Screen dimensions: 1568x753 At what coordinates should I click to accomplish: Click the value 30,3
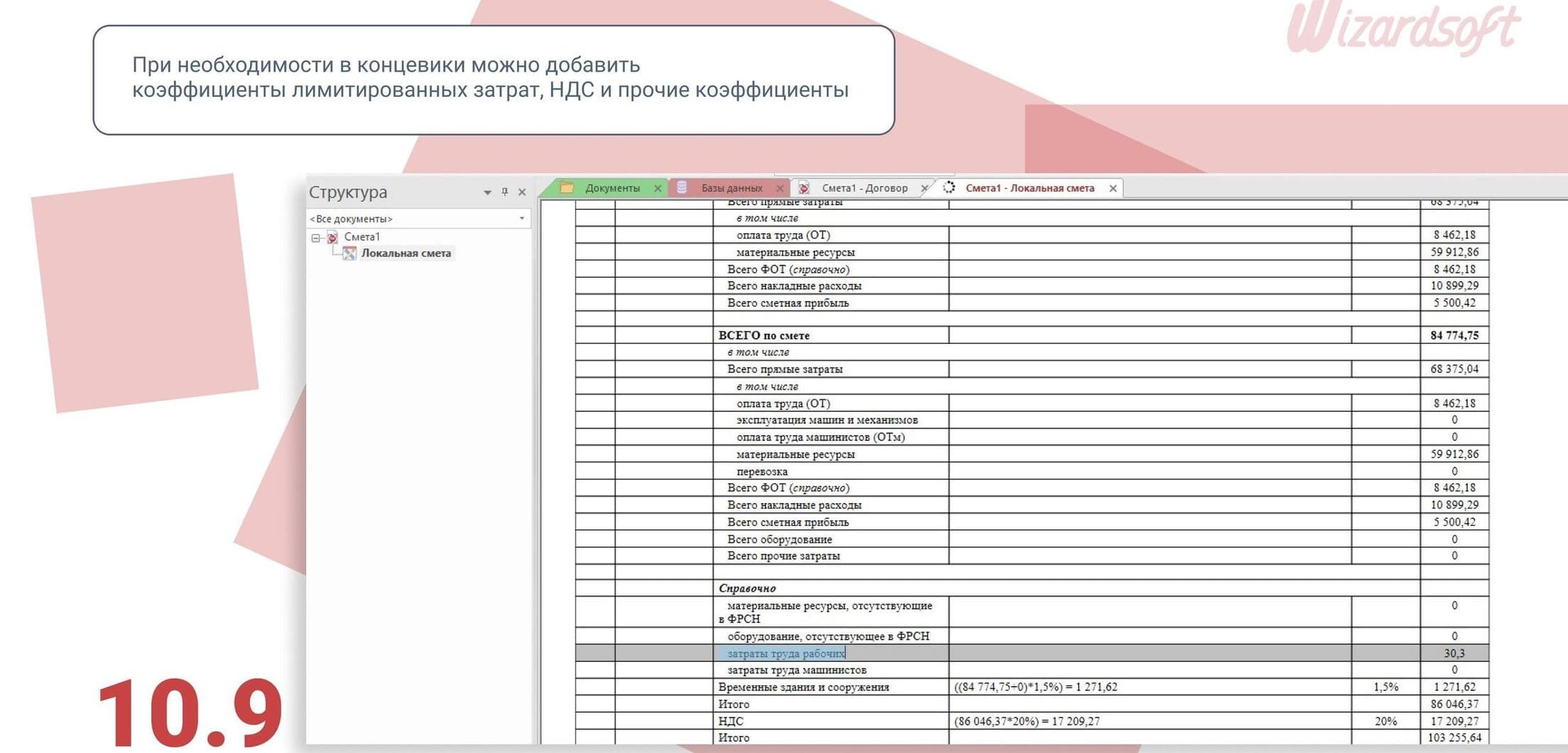point(1454,653)
